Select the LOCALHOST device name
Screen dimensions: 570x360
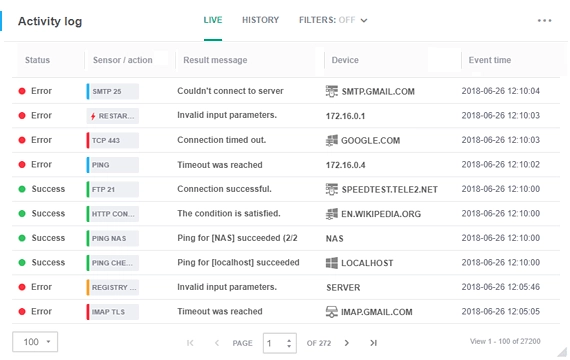click(x=367, y=263)
